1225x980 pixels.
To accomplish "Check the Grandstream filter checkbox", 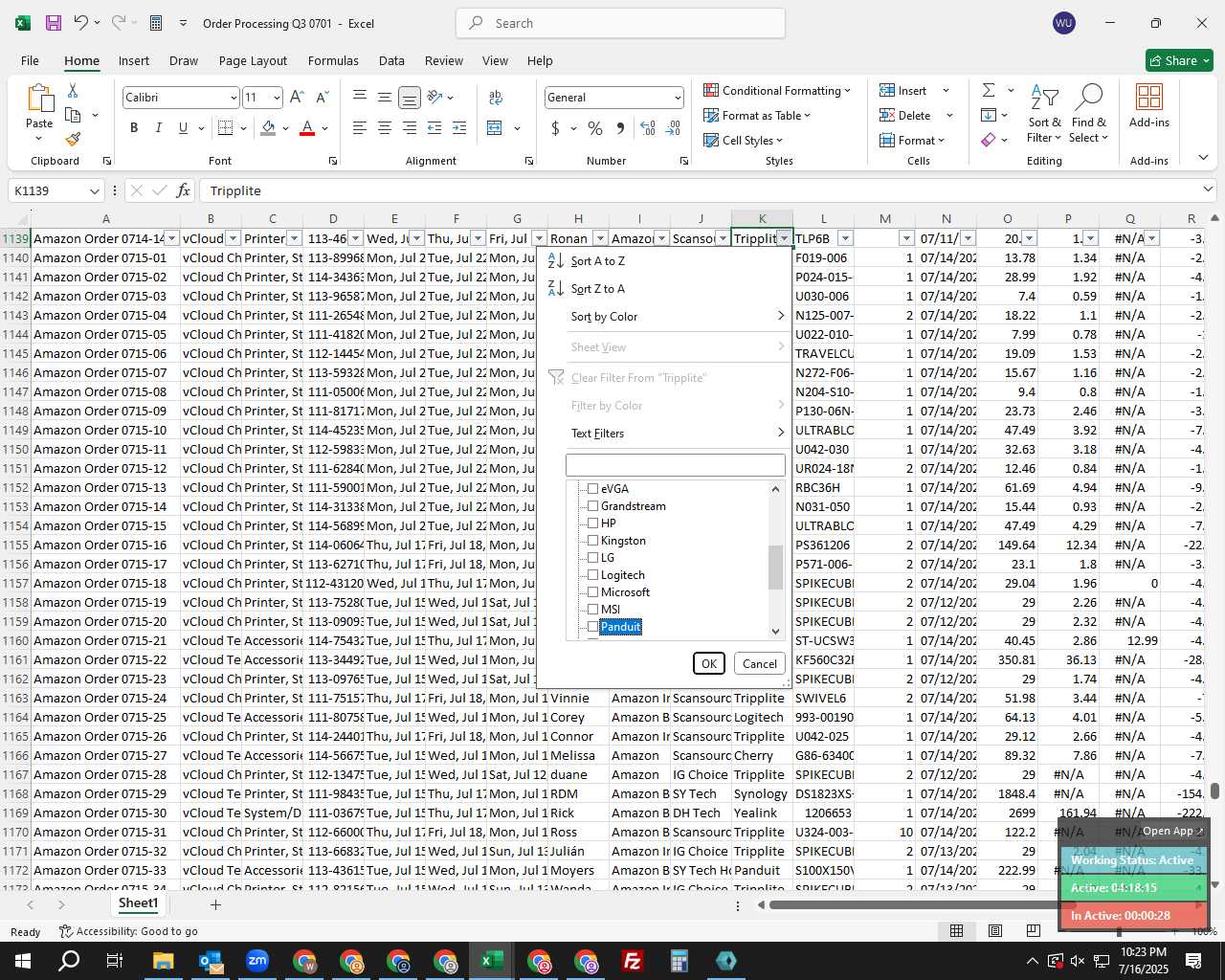I will (x=593, y=506).
